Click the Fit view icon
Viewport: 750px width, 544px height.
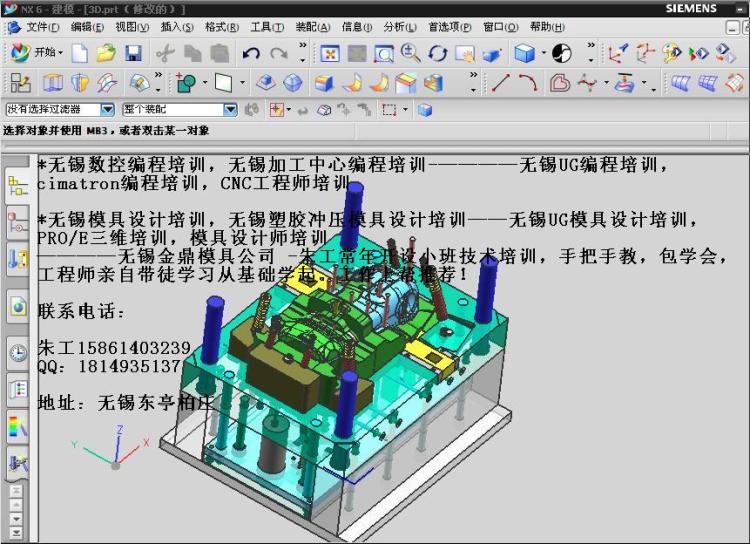[x=330, y=54]
